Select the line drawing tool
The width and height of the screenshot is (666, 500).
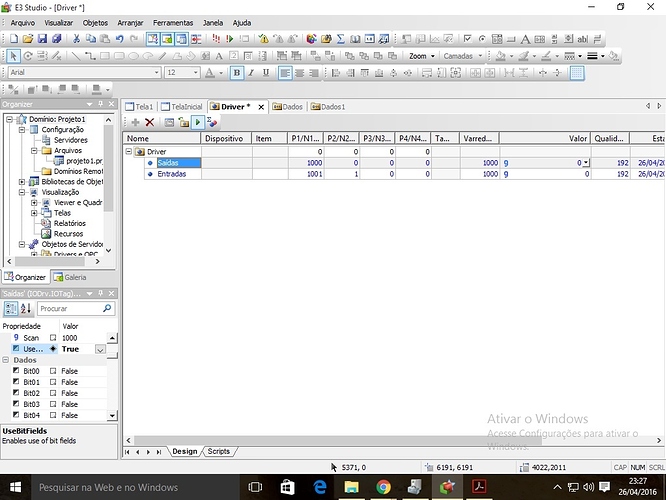pyautogui.click(x=76, y=56)
